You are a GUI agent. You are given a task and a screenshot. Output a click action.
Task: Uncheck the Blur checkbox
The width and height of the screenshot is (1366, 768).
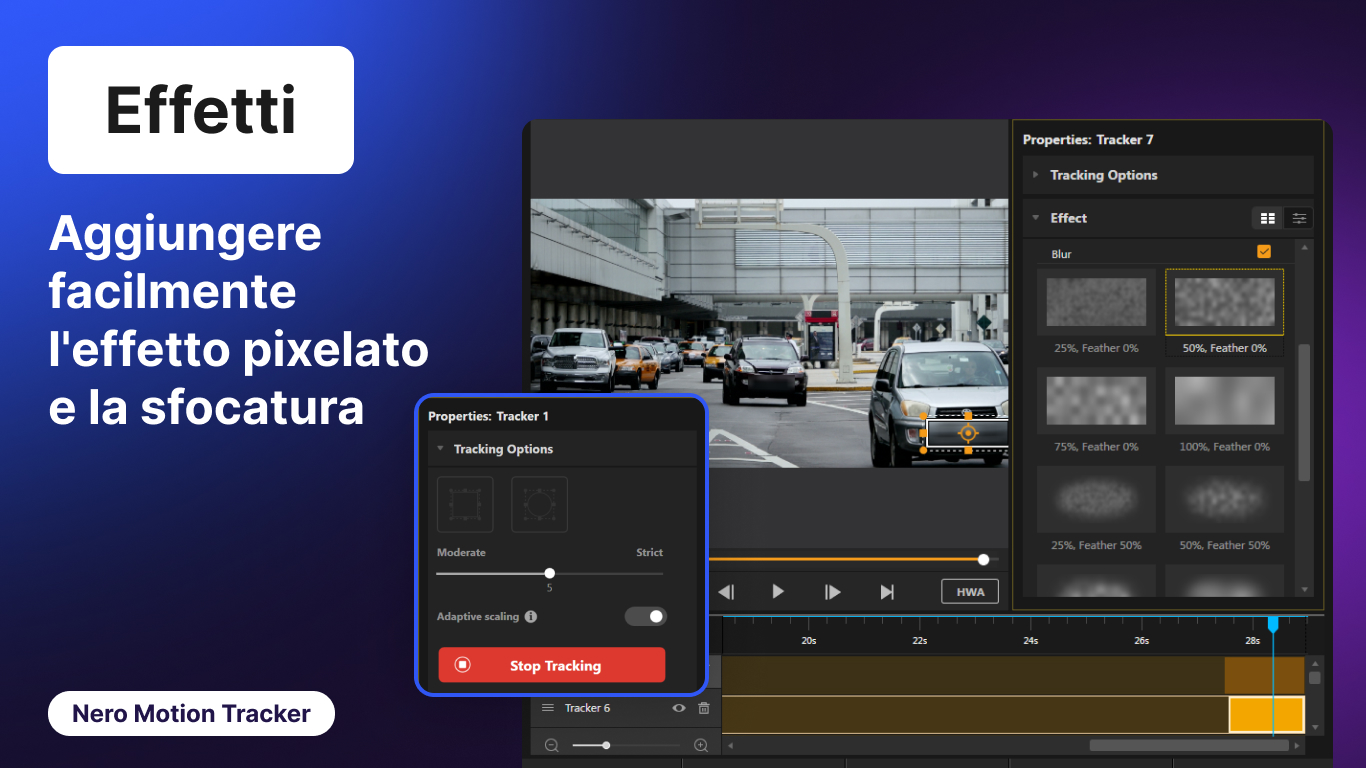[x=1264, y=252]
